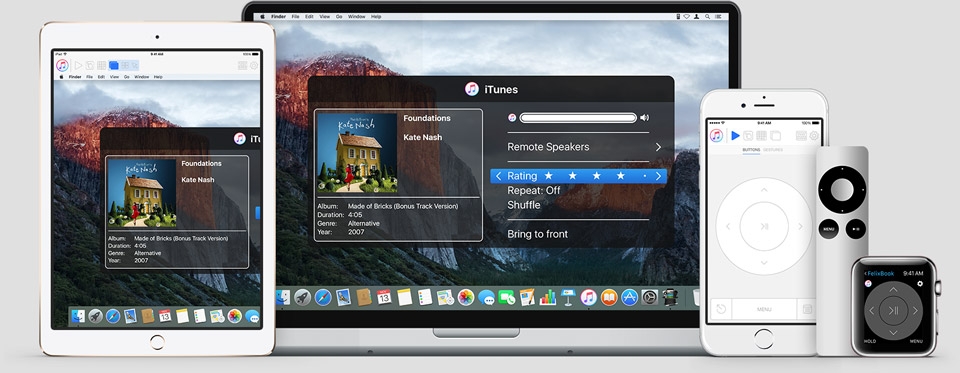
Task: Tap the iTunes icon in iPad toolbar
Action: click(62, 66)
